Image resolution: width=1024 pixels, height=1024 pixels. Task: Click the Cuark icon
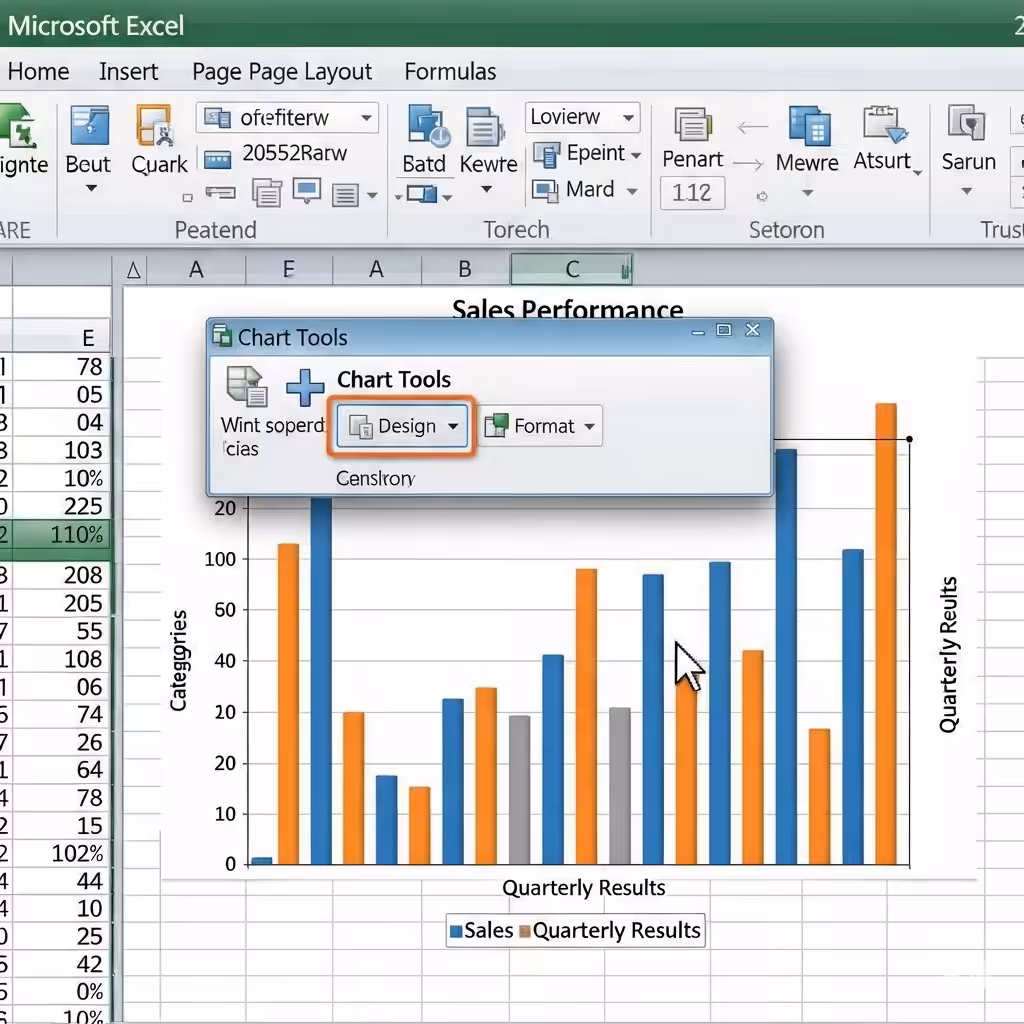point(155,125)
